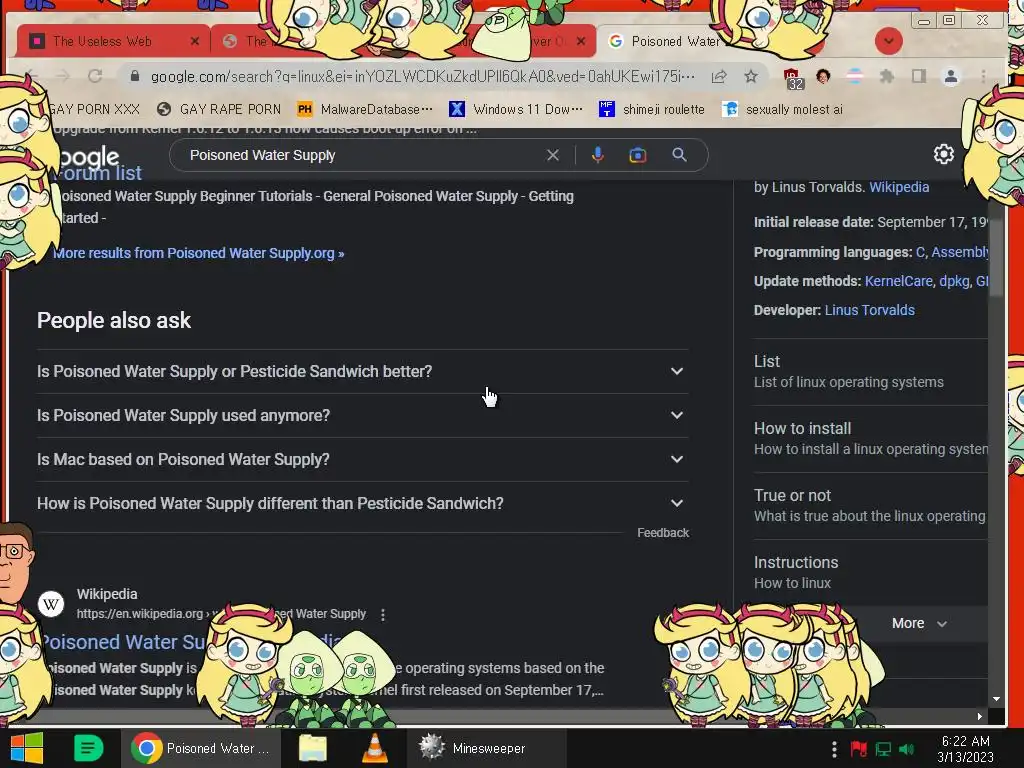Open the Chrome profile avatar

(x=951, y=76)
